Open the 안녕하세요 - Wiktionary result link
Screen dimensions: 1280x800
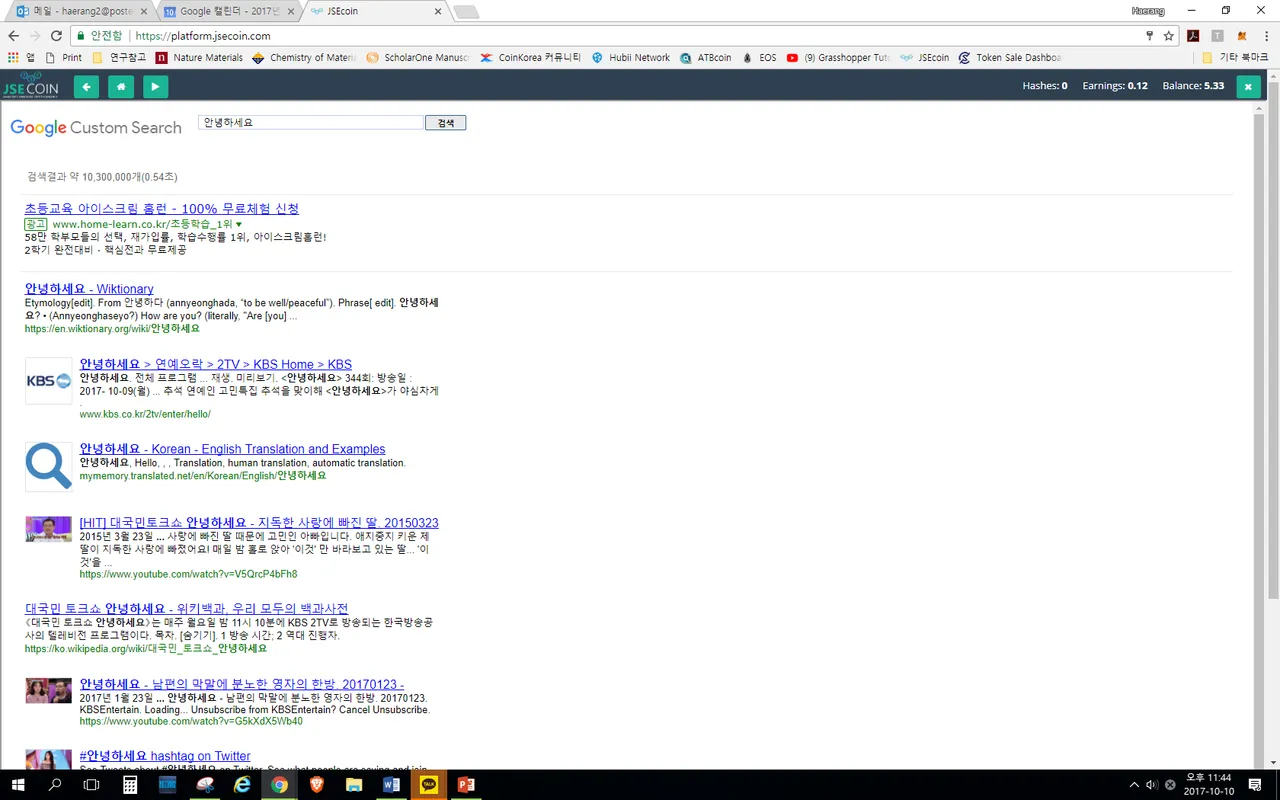coord(89,289)
